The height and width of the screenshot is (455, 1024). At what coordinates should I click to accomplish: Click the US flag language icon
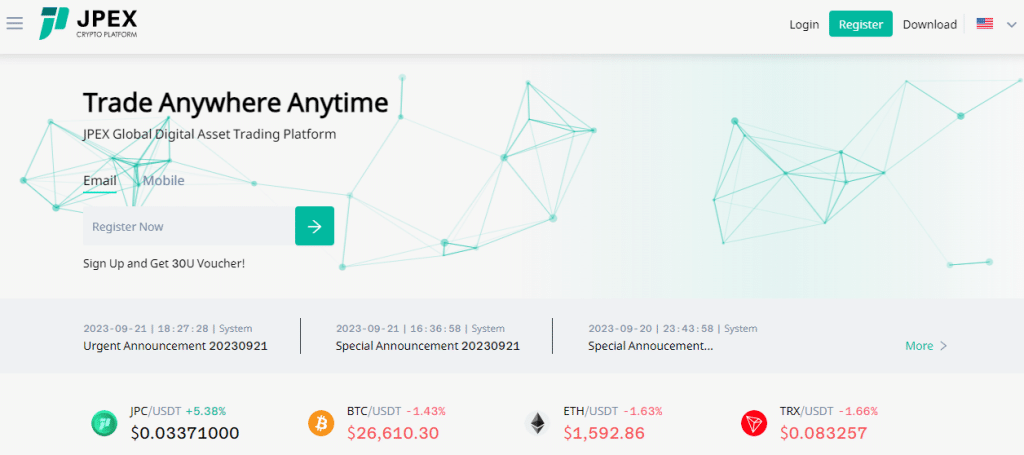tap(985, 24)
